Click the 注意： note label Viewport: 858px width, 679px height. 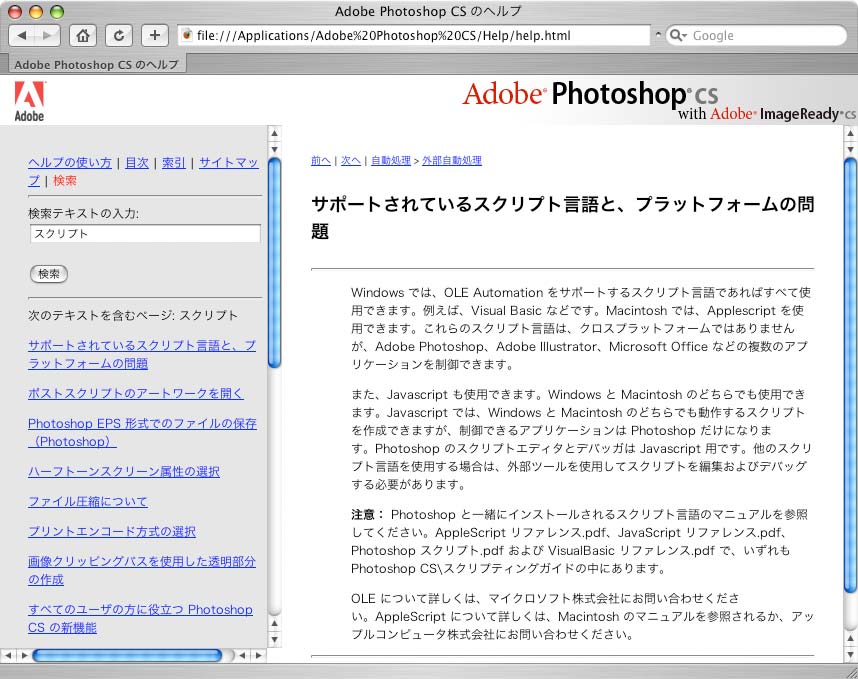pos(367,514)
